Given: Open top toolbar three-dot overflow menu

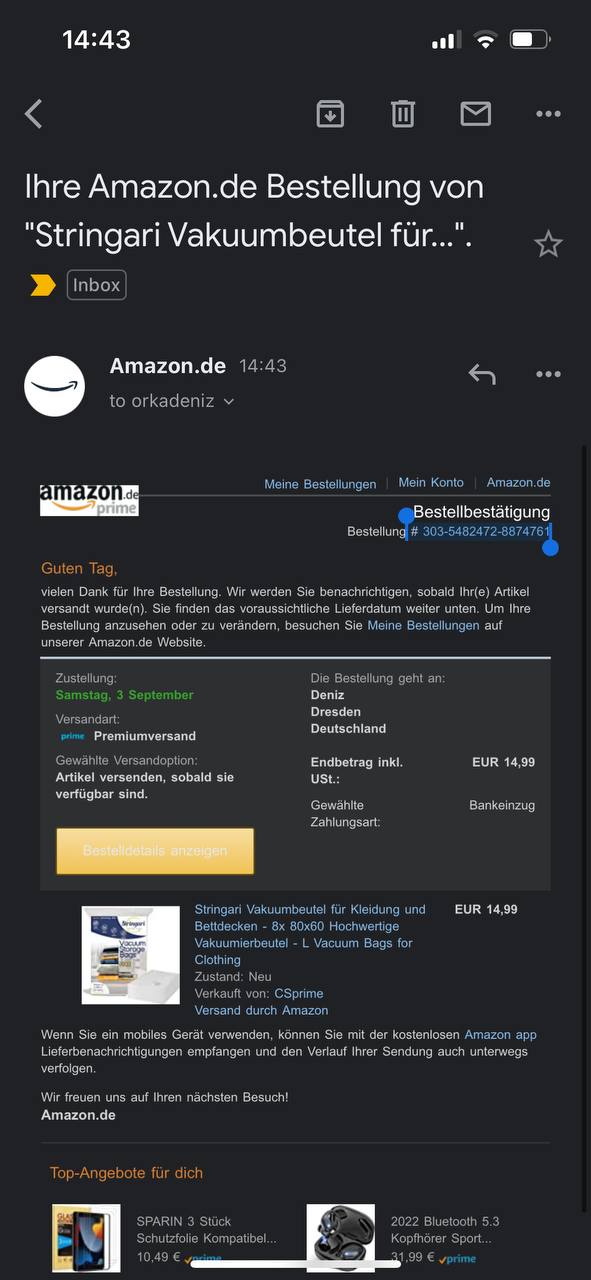Looking at the screenshot, I should tap(548, 114).
